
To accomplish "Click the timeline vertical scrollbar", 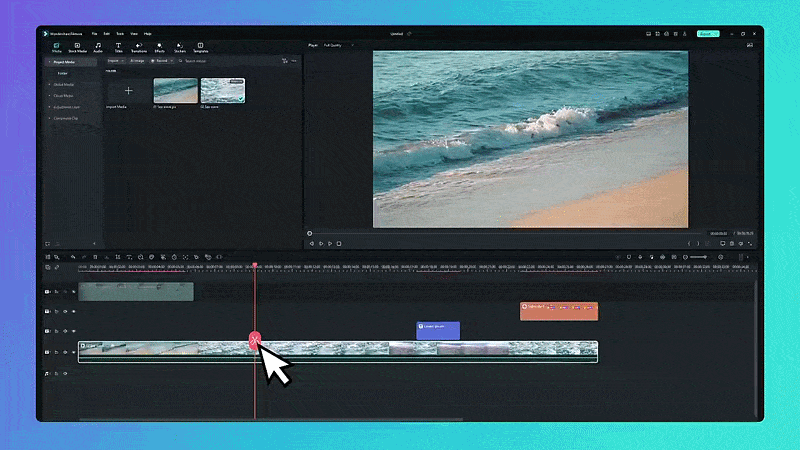I will tap(756, 347).
